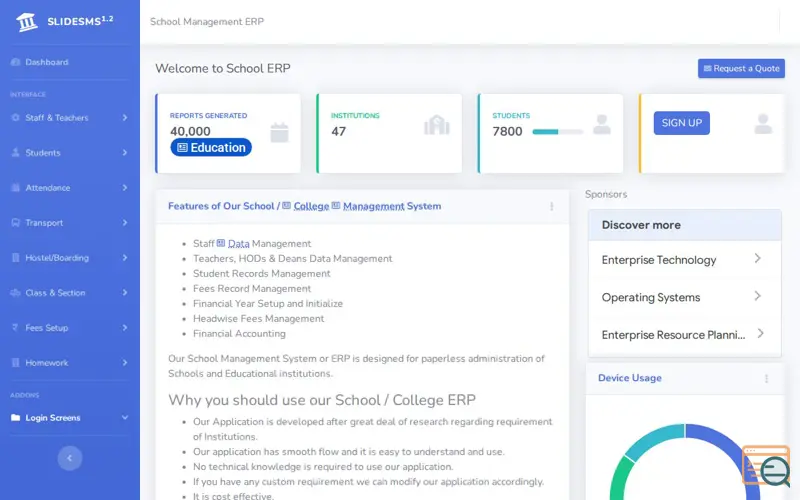Collapse sidebar with round arrow toggle
Viewport: 800px width, 500px height.
[x=70, y=458]
